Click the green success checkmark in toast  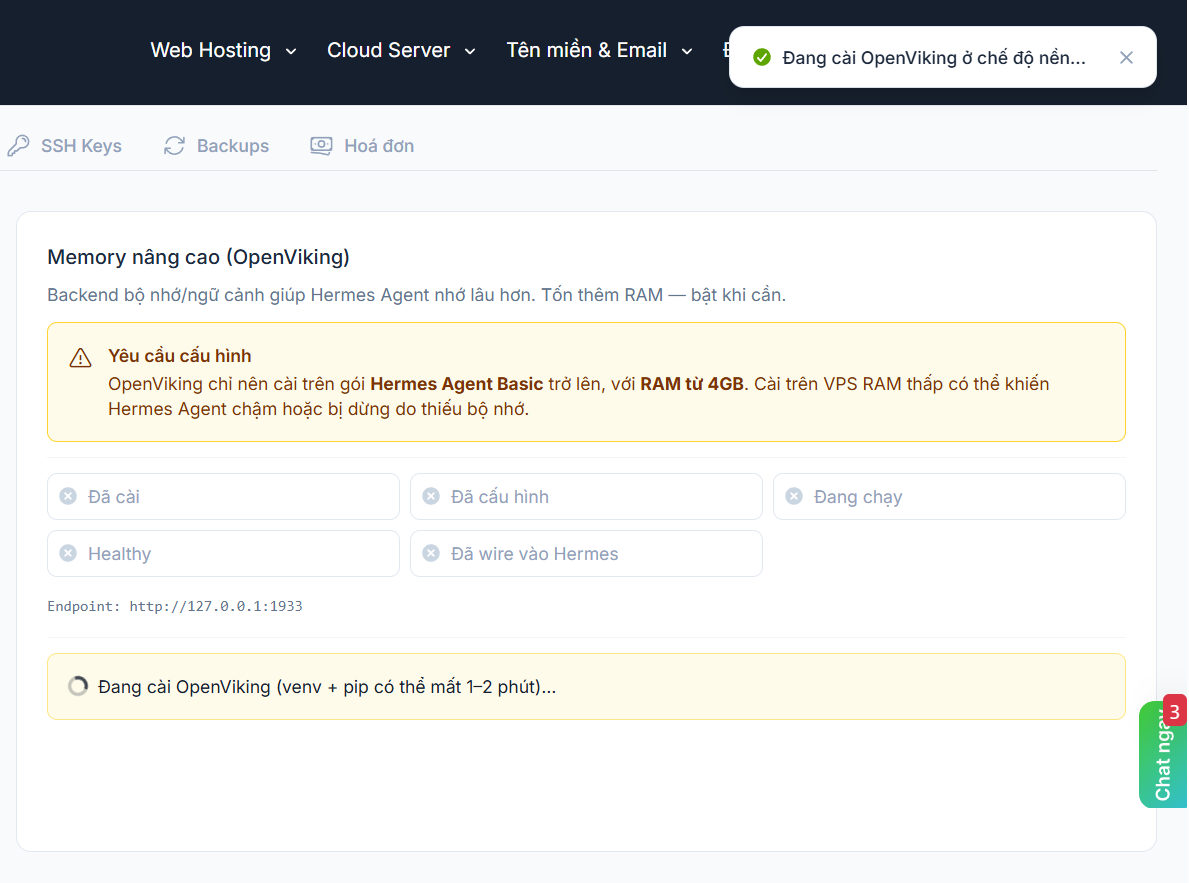point(761,58)
